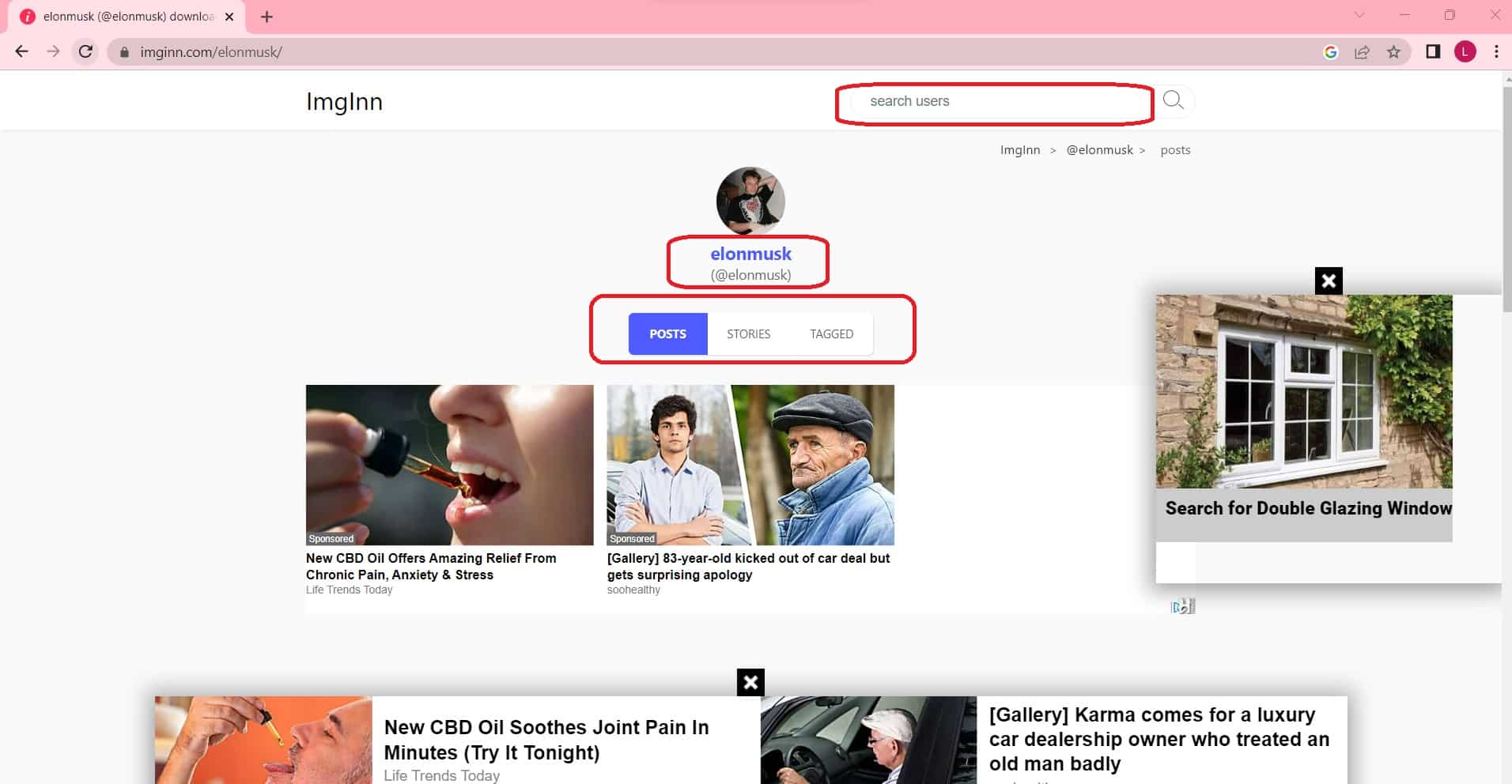Screen dimensions: 1512x784
Task: Bookmark the page via the star icon
Action: tap(1393, 51)
